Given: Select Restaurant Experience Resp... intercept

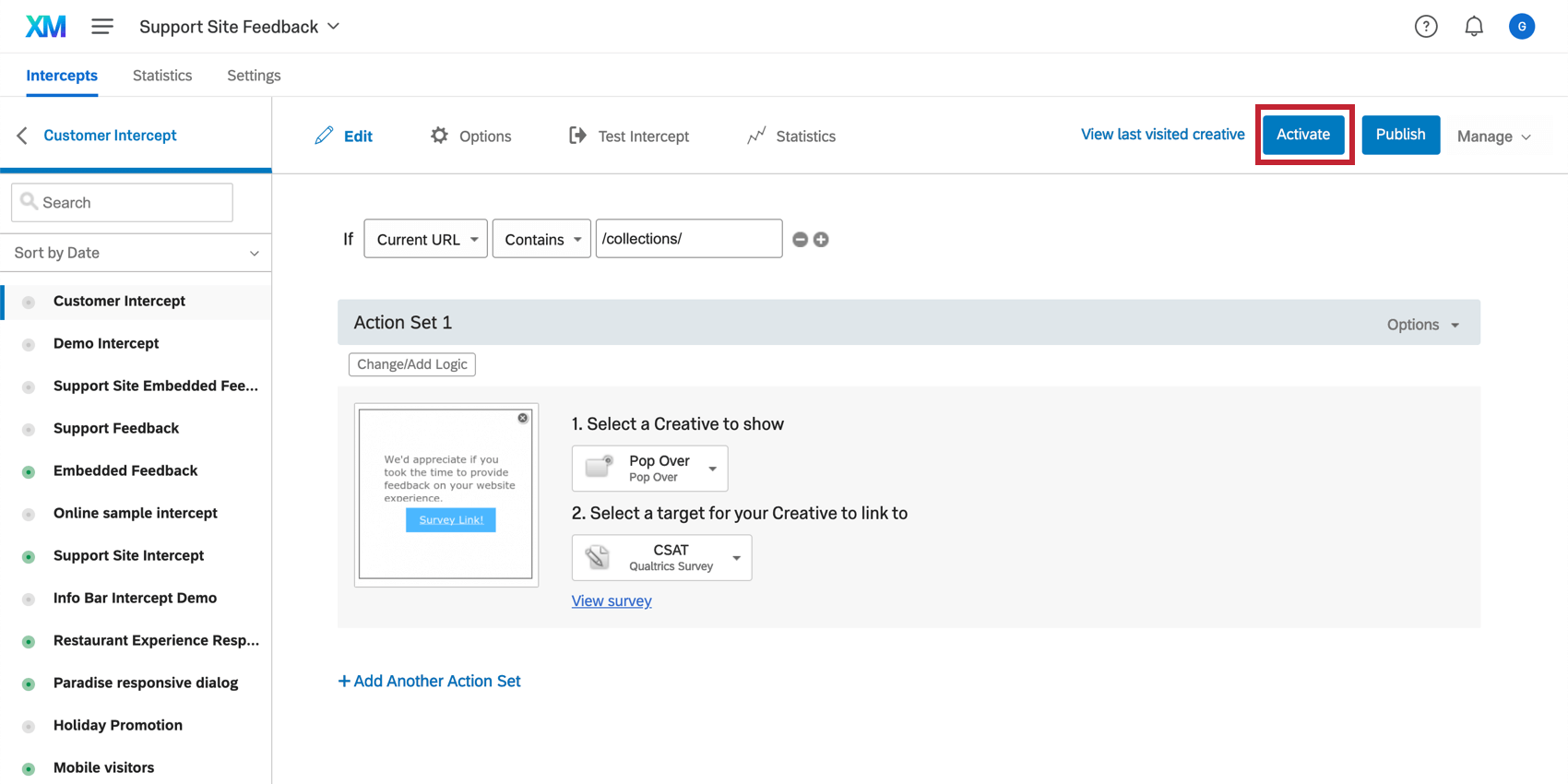Looking at the screenshot, I should tap(156, 640).
